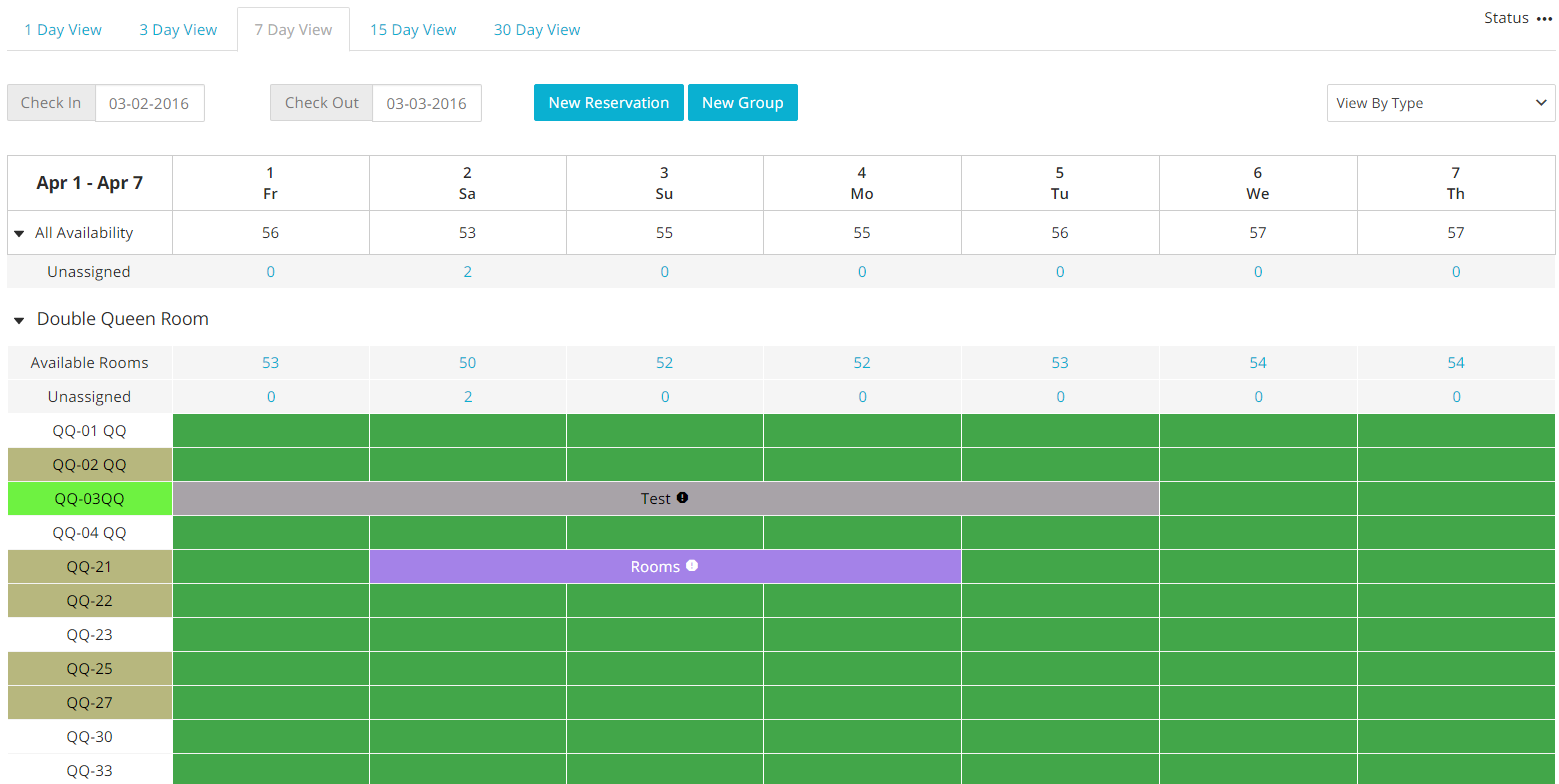This screenshot has height=784, width=1559.
Task: Select room label QQ-25
Action: coord(90,669)
